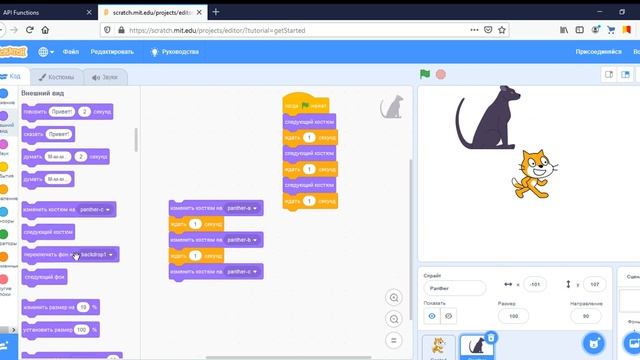
Task: Run the project with the green flag
Action: coord(425,74)
